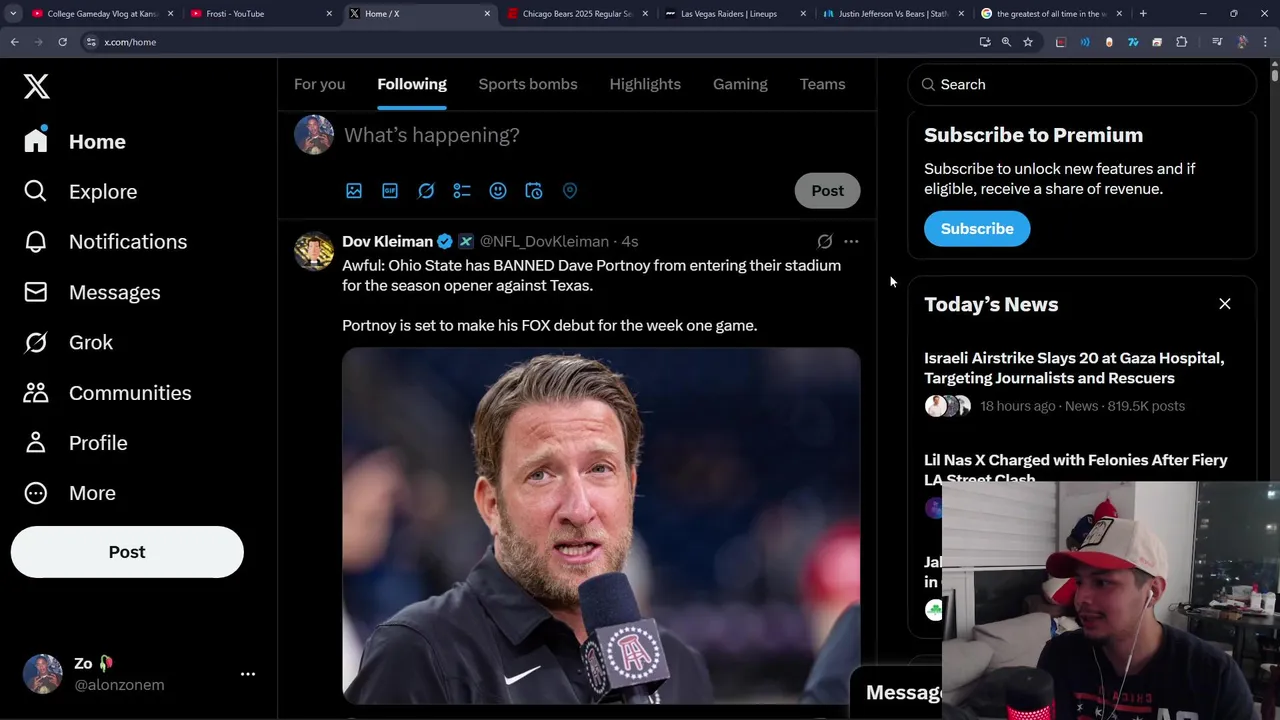The width and height of the screenshot is (1280, 720).
Task: Go back with the browser back arrow
Action: (x=14, y=42)
